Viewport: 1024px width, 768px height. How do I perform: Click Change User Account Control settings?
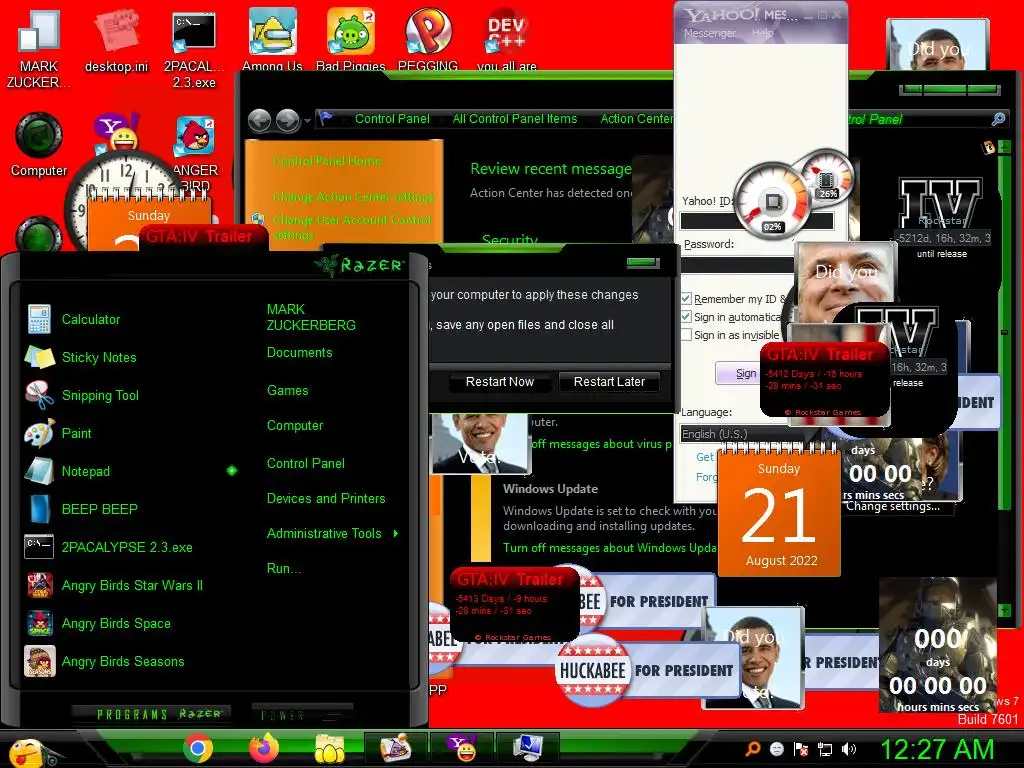coord(352,227)
